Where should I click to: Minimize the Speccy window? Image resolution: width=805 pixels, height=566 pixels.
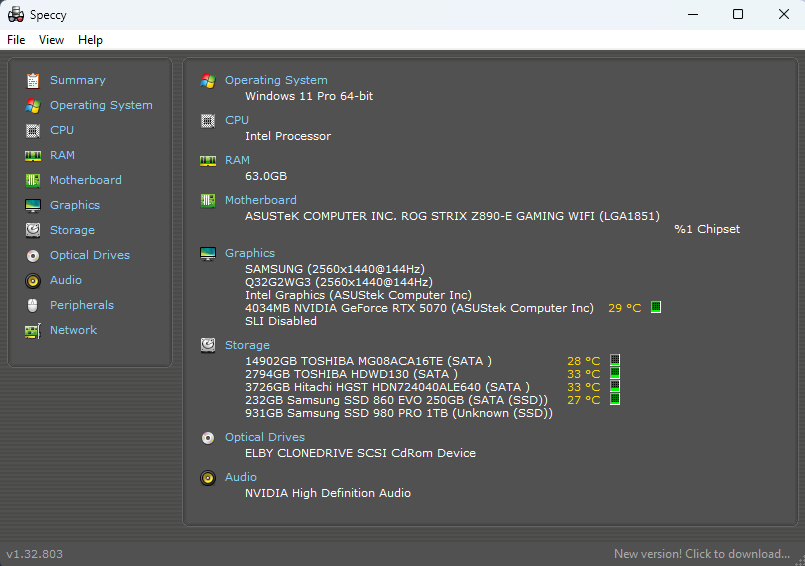click(x=693, y=14)
